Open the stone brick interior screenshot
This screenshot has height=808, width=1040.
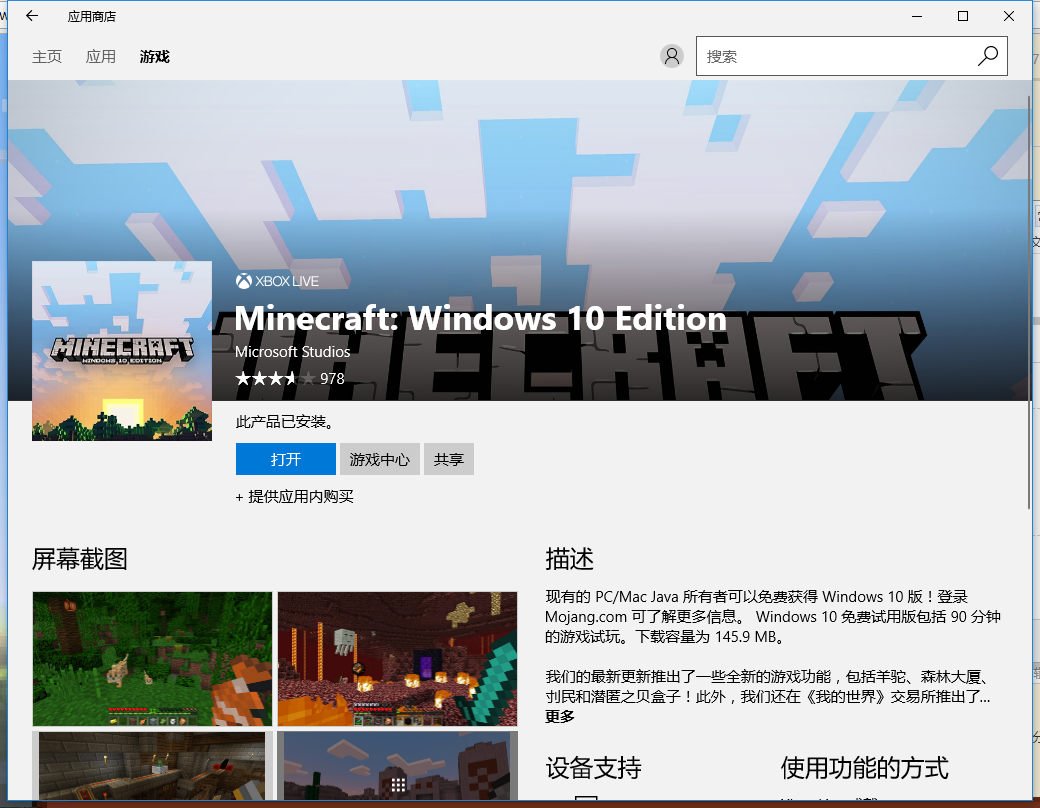point(153,766)
